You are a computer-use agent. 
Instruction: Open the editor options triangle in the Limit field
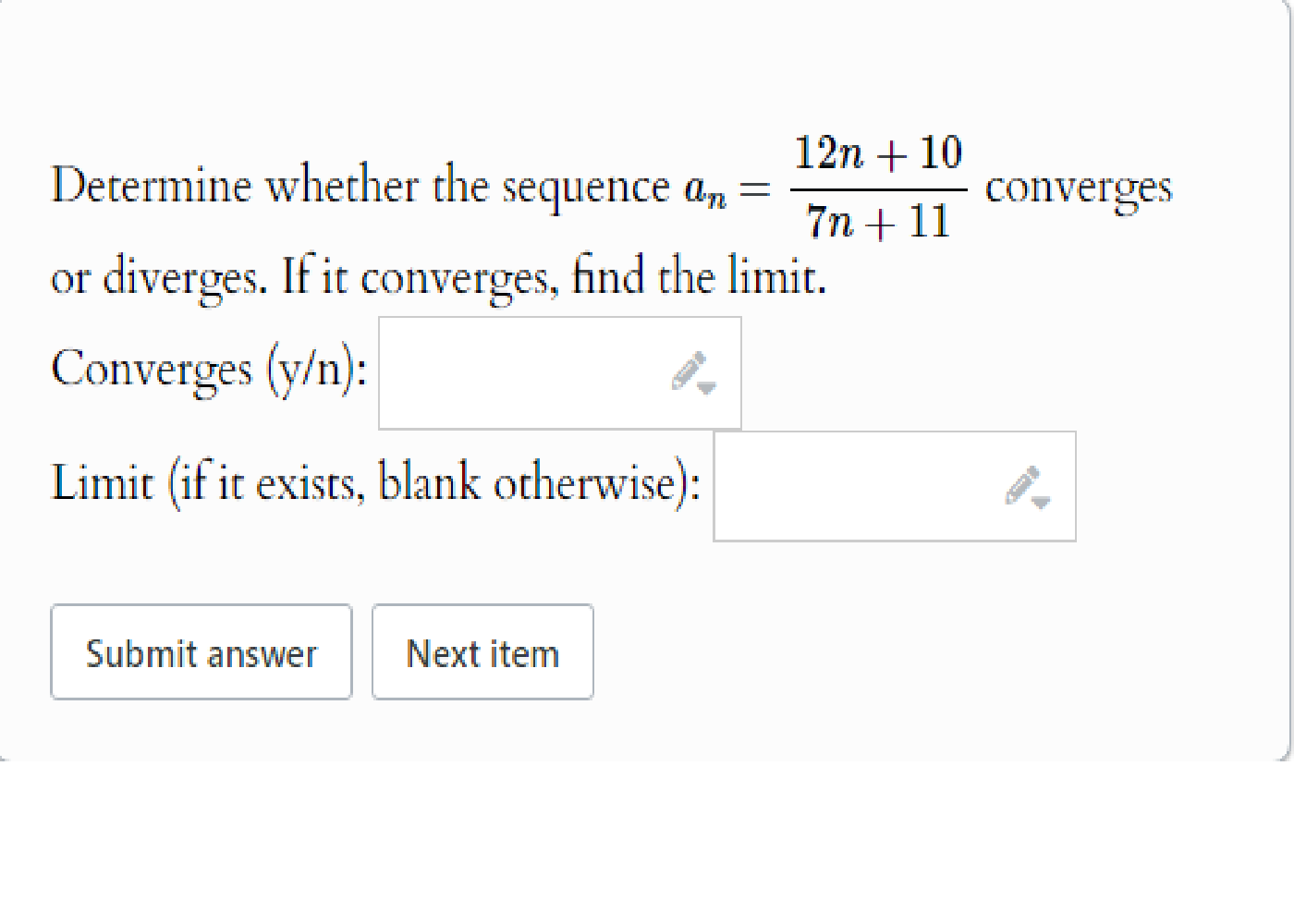[1039, 501]
